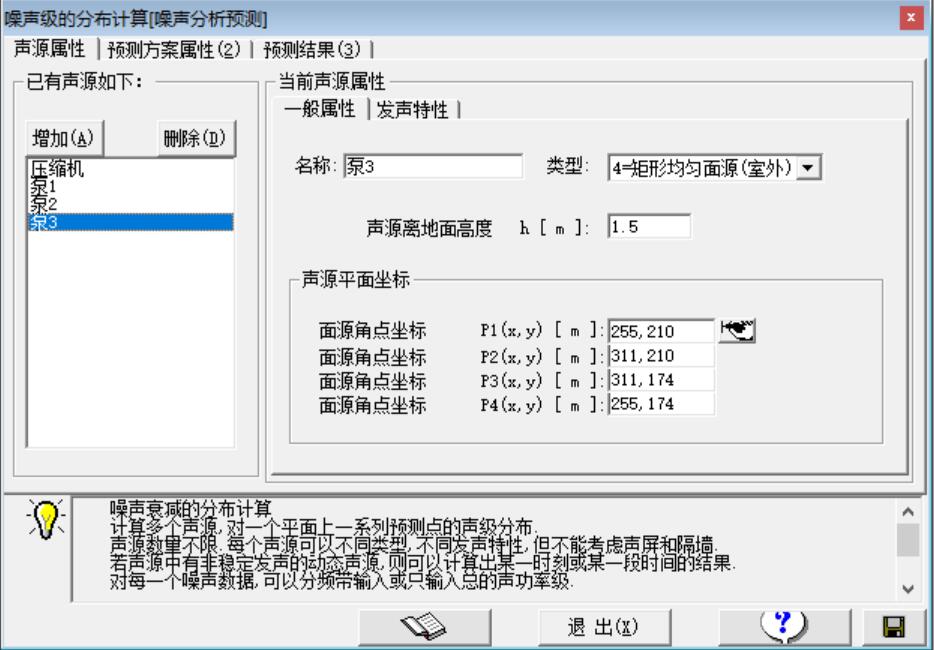The height and width of the screenshot is (650, 934).
Task: Click the question mark help icon
Action: [784, 627]
